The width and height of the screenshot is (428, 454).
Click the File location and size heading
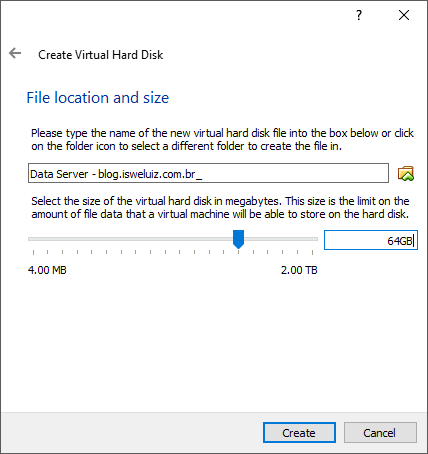[x=98, y=98]
